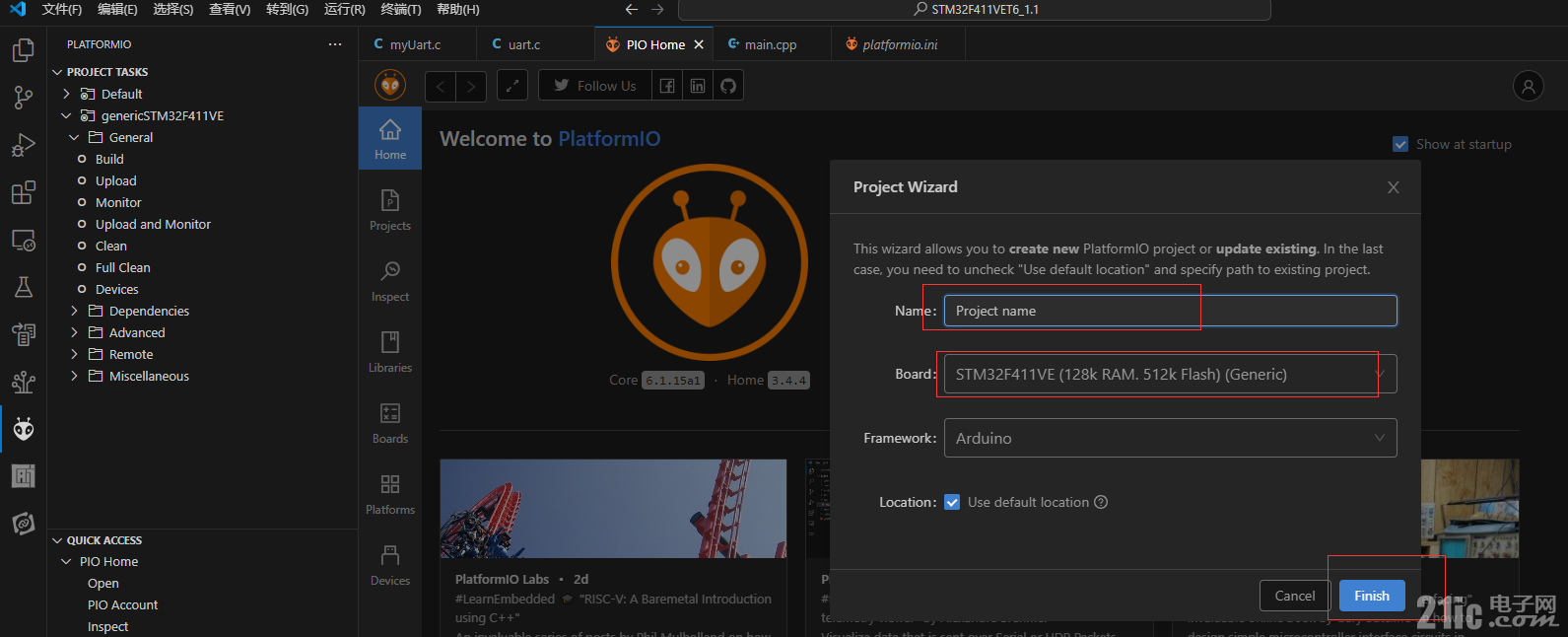The height and width of the screenshot is (637, 1568).
Task: Uncheck Use default location checkbox
Action: [952, 502]
